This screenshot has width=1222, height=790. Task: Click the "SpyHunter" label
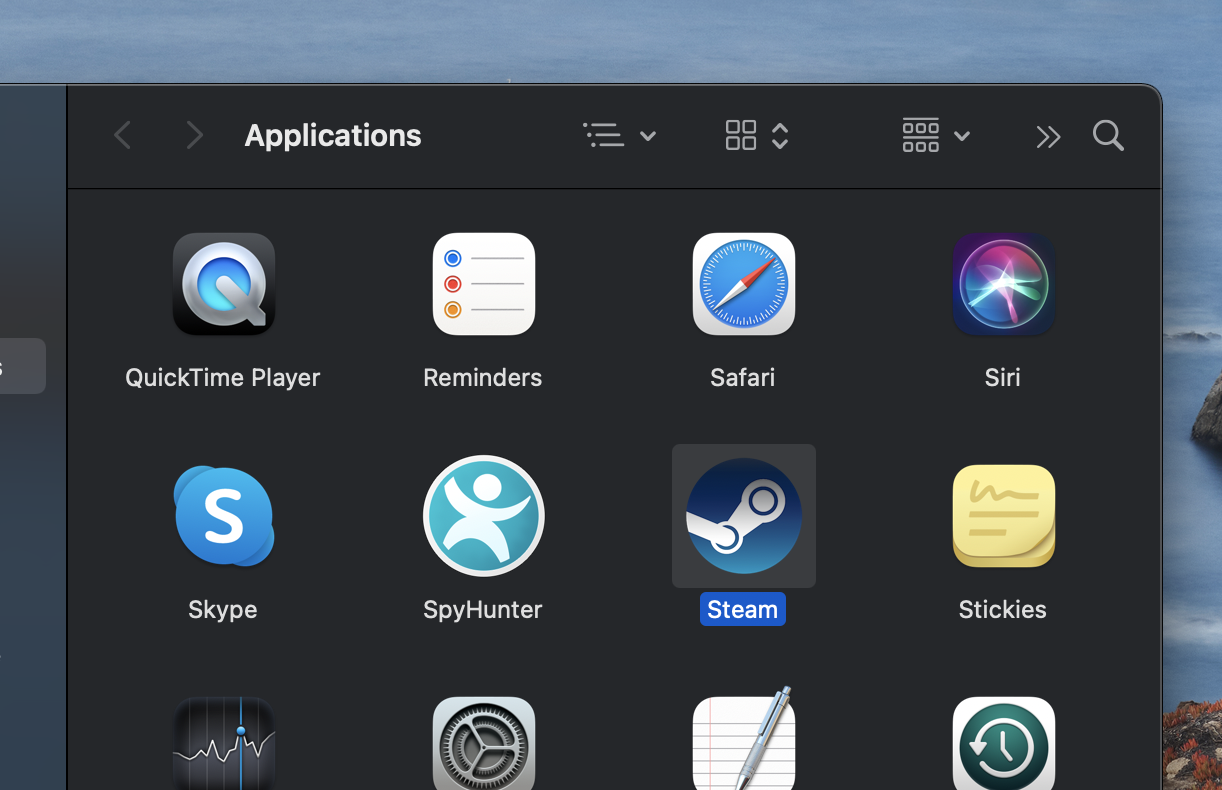[482, 609]
